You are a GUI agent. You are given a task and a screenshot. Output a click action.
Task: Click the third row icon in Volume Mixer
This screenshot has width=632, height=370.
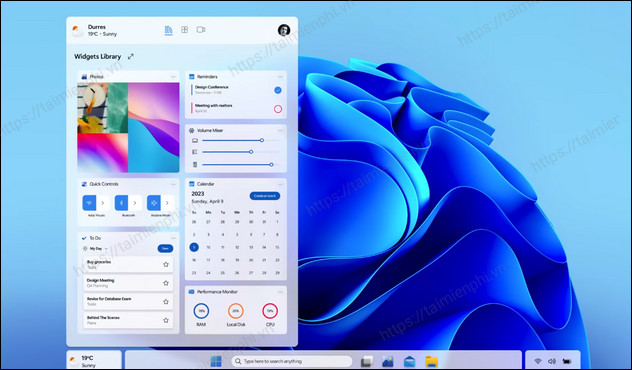[x=195, y=164]
